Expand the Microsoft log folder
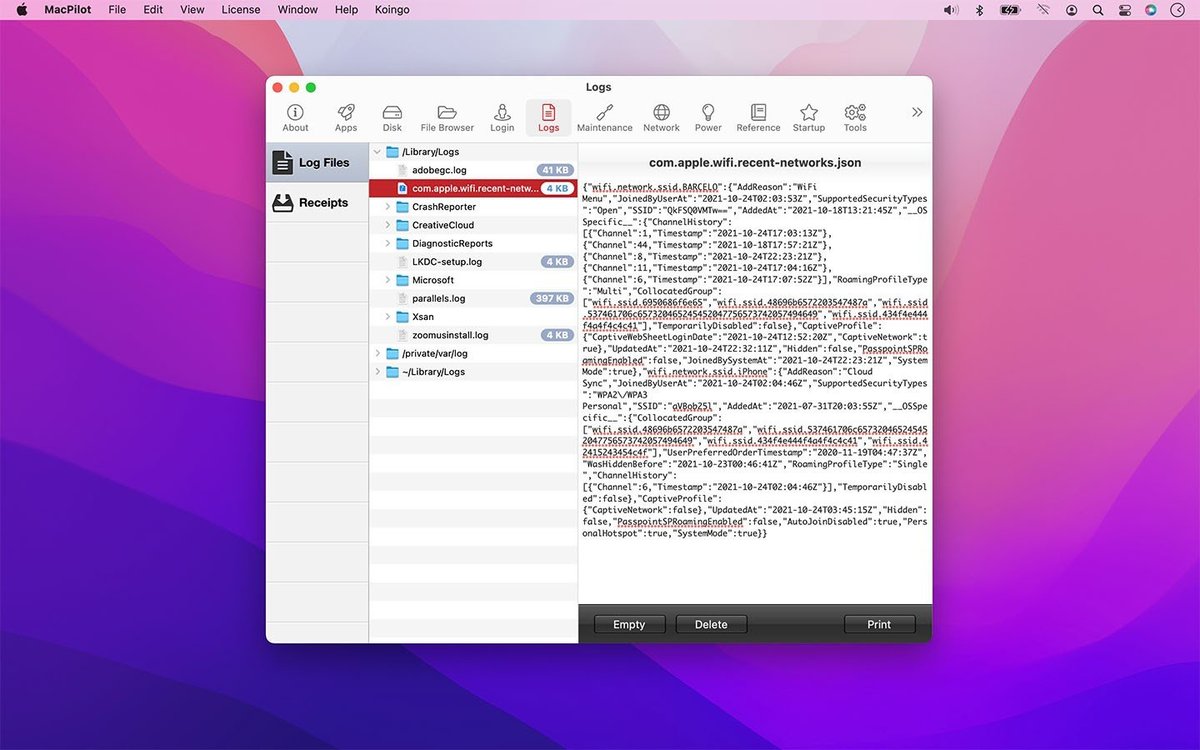 click(390, 279)
